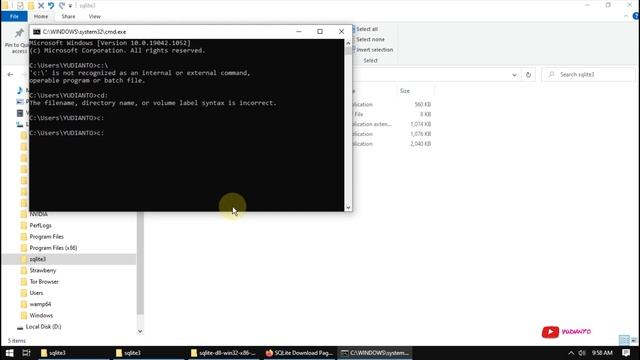
Task: Select the PerfLogs folder in navigation tree
Action: point(40,225)
